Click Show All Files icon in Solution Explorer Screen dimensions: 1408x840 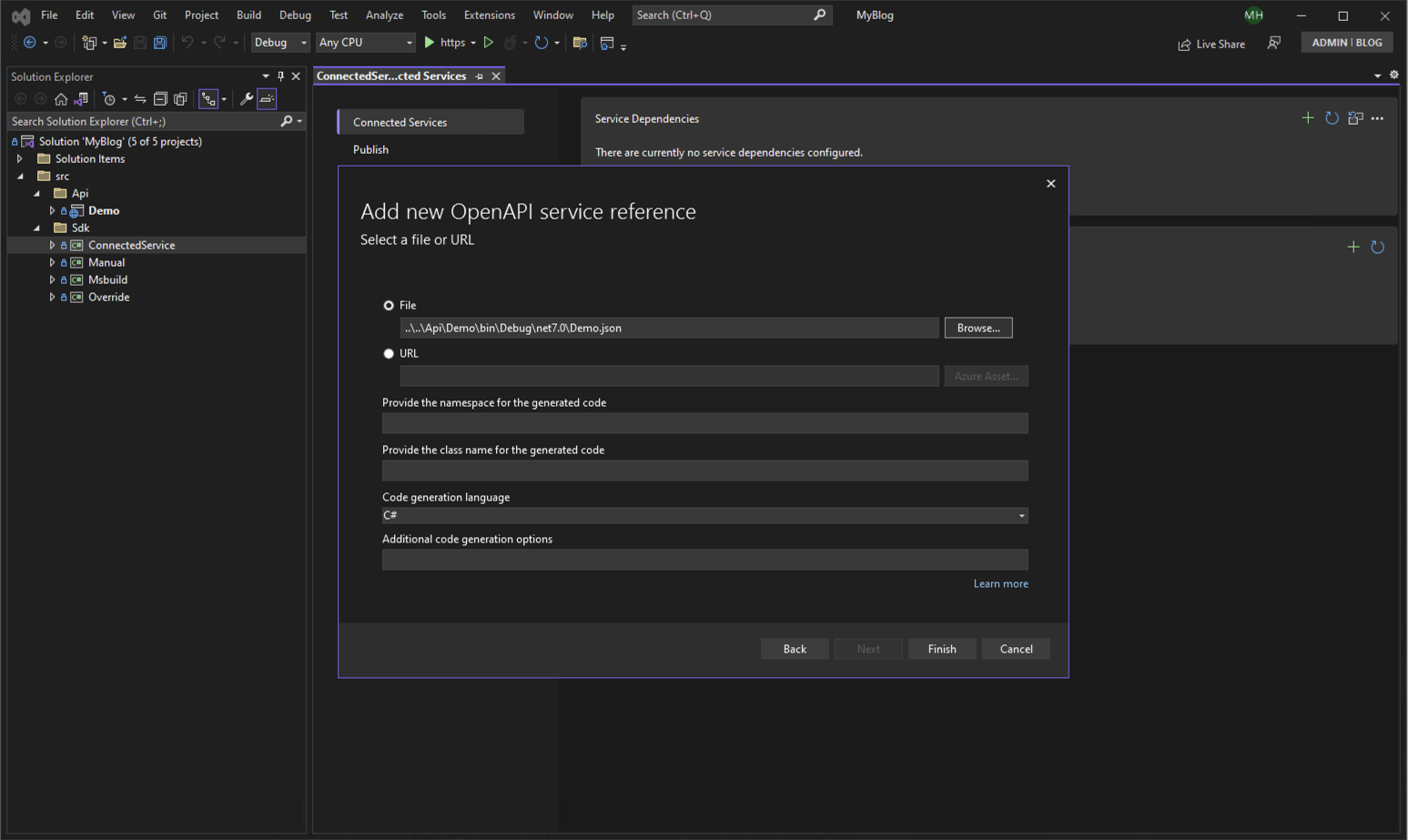(180, 99)
